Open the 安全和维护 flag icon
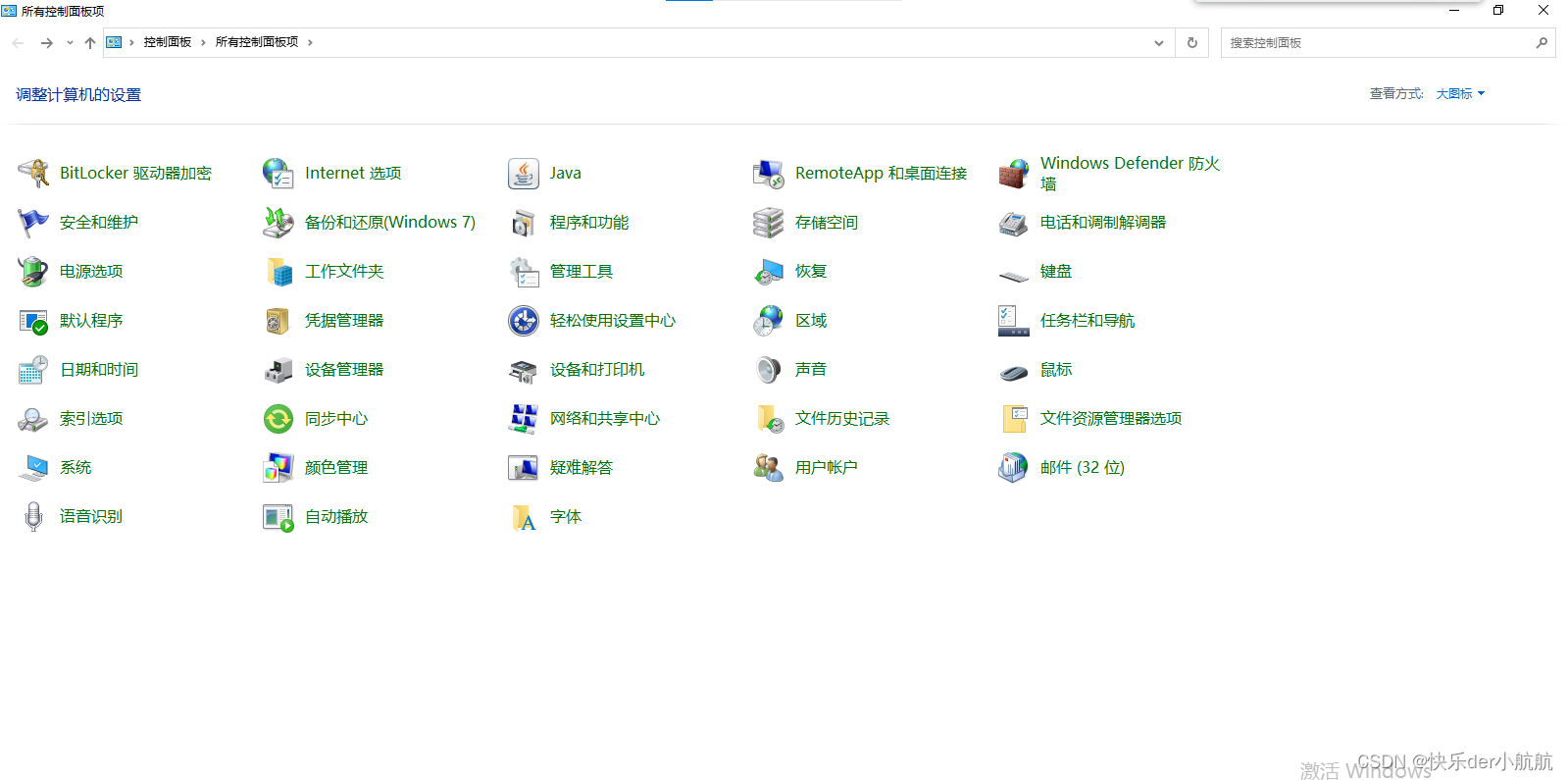1568x780 pixels. click(x=33, y=223)
